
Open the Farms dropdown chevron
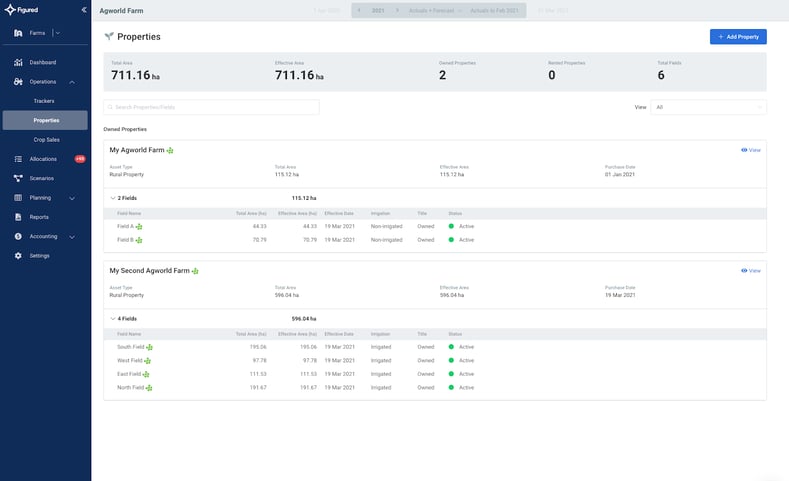click(x=58, y=33)
